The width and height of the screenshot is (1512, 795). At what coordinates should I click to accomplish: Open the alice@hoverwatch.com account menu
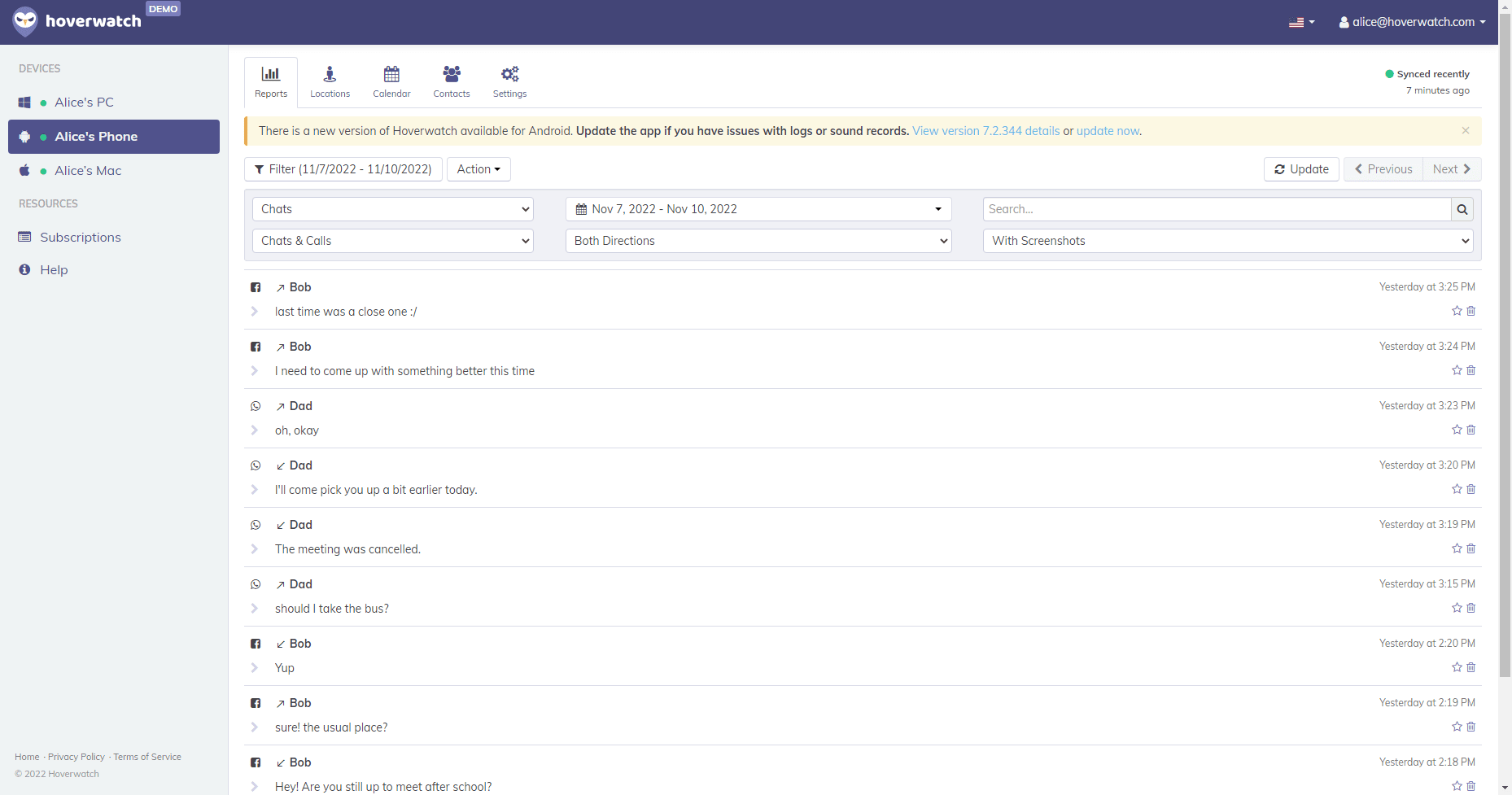[1412, 22]
